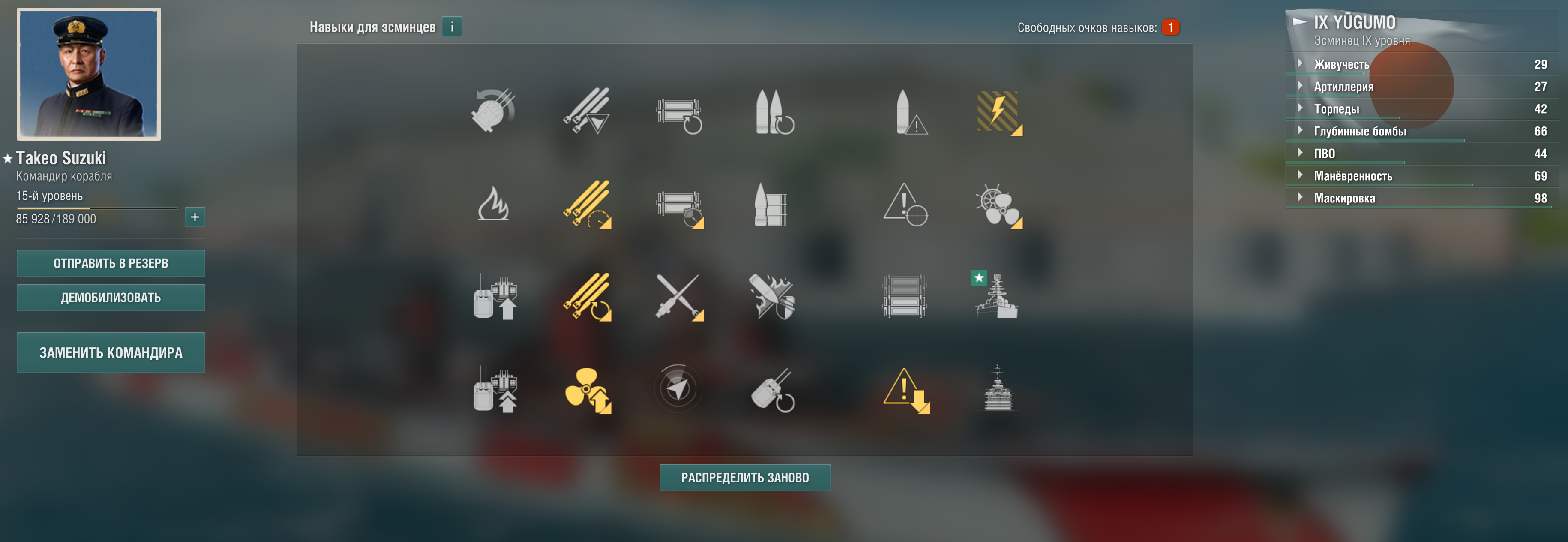Select the lightning bolt hazard stripe skill
This screenshot has height=542, width=1568.
pyautogui.click(x=999, y=112)
